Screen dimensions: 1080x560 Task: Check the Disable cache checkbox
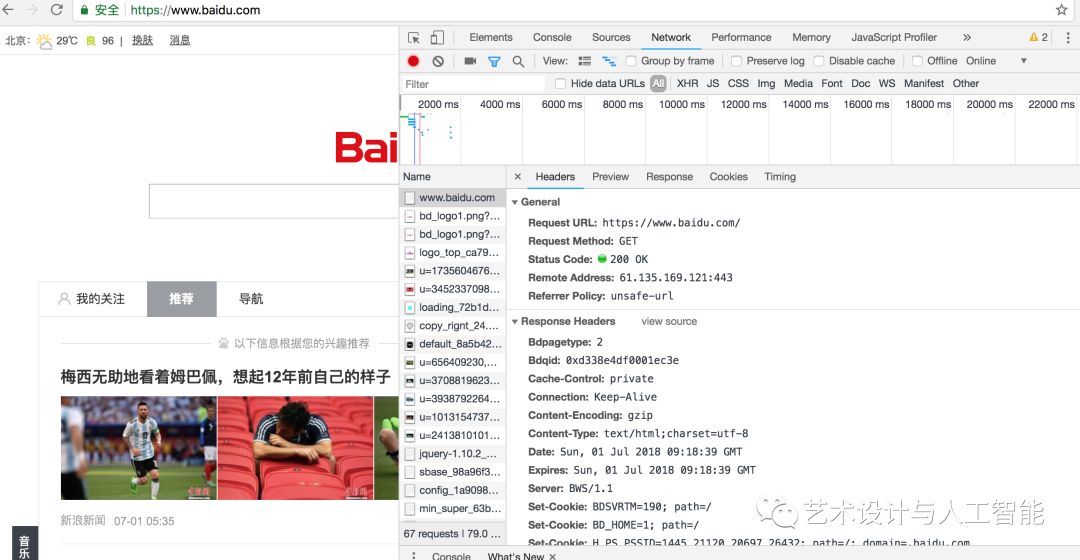click(x=819, y=61)
